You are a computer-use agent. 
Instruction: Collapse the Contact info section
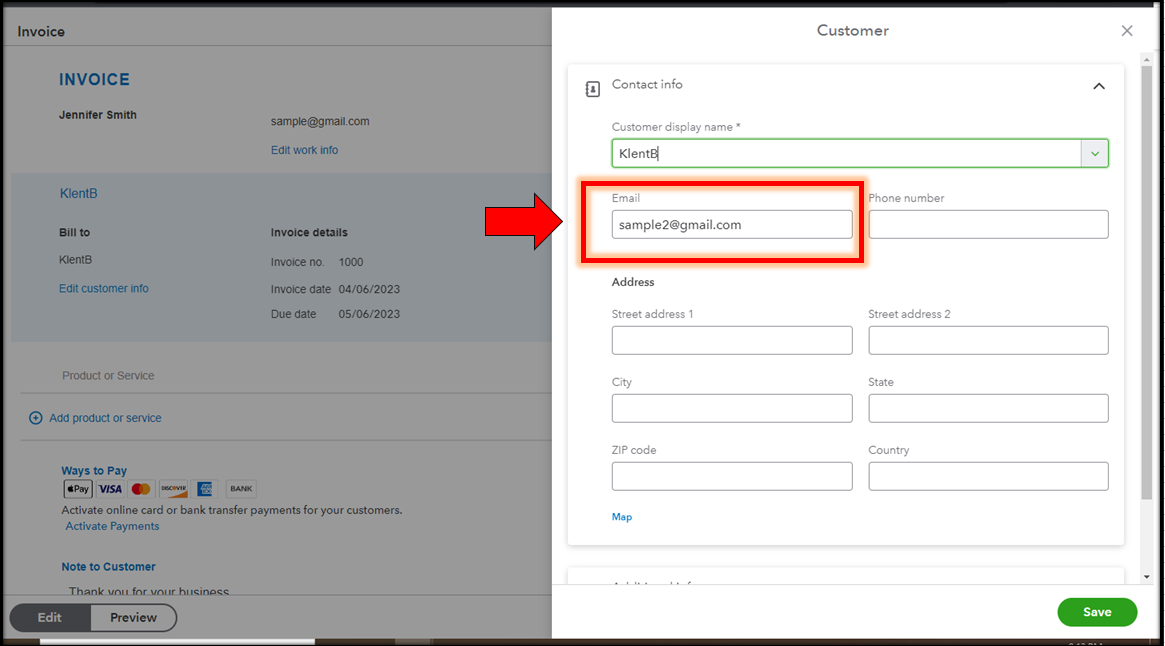(x=1098, y=87)
